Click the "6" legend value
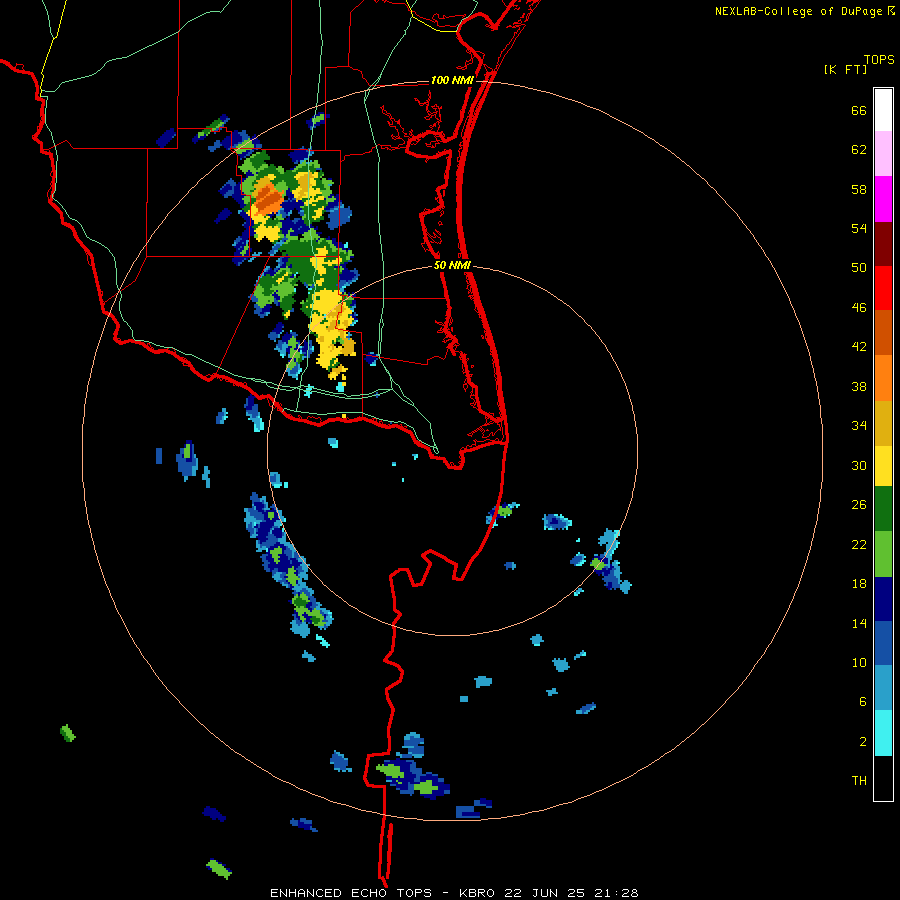The height and width of the screenshot is (900, 900). pos(863,702)
